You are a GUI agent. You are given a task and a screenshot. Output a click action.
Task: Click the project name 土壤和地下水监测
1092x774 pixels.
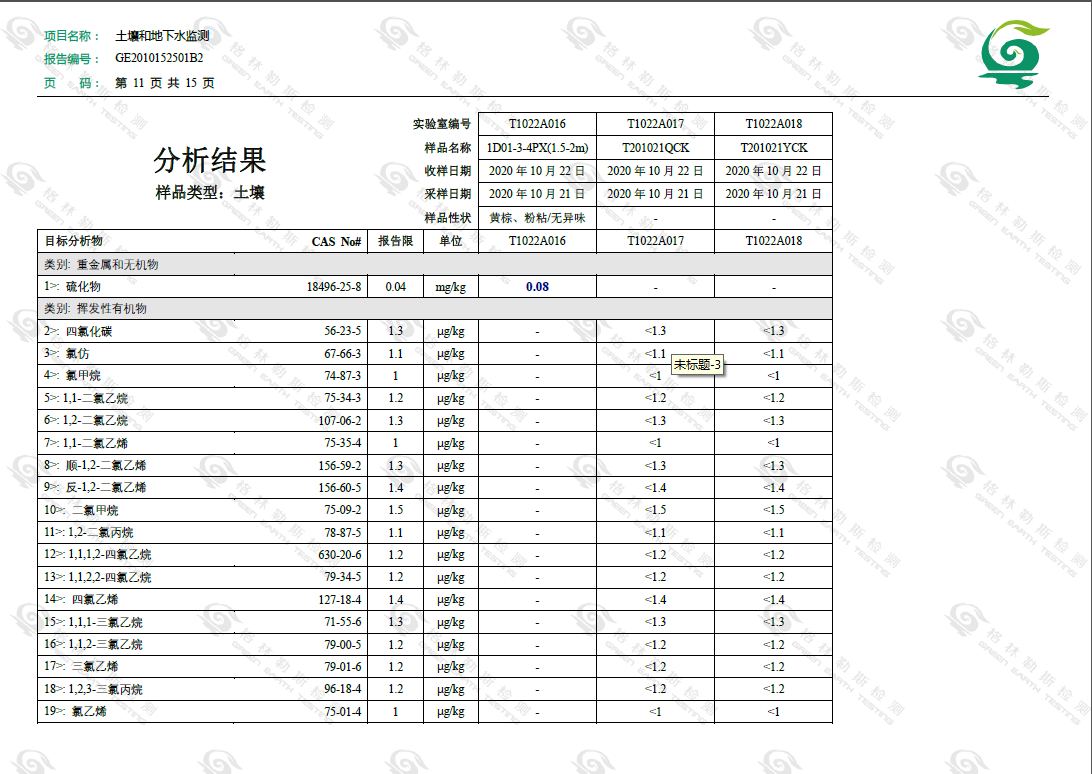pos(162,35)
